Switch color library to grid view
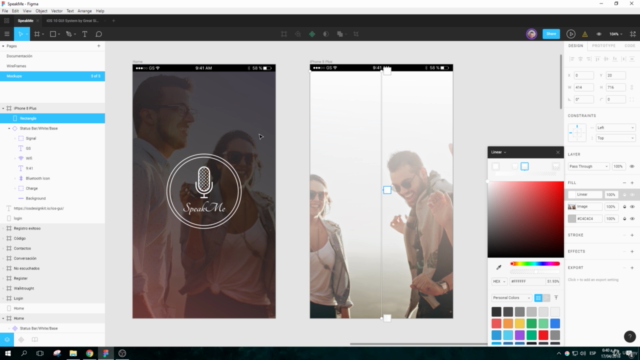Viewport: 640px width, 360px height. [538, 298]
